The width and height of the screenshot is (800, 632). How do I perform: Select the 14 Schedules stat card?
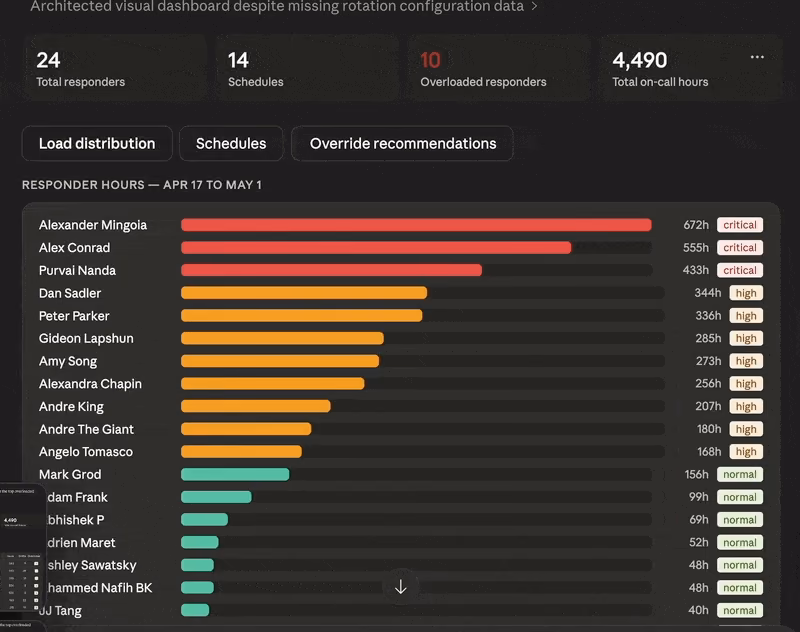pos(307,68)
